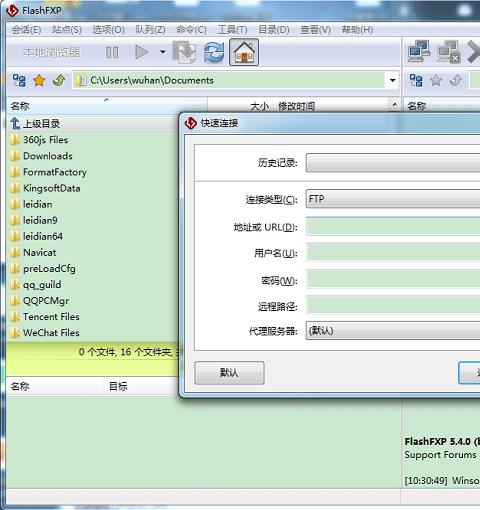Open the 命令(C) menu
The height and width of the screenshot is (510, 480).
[191, 30]
